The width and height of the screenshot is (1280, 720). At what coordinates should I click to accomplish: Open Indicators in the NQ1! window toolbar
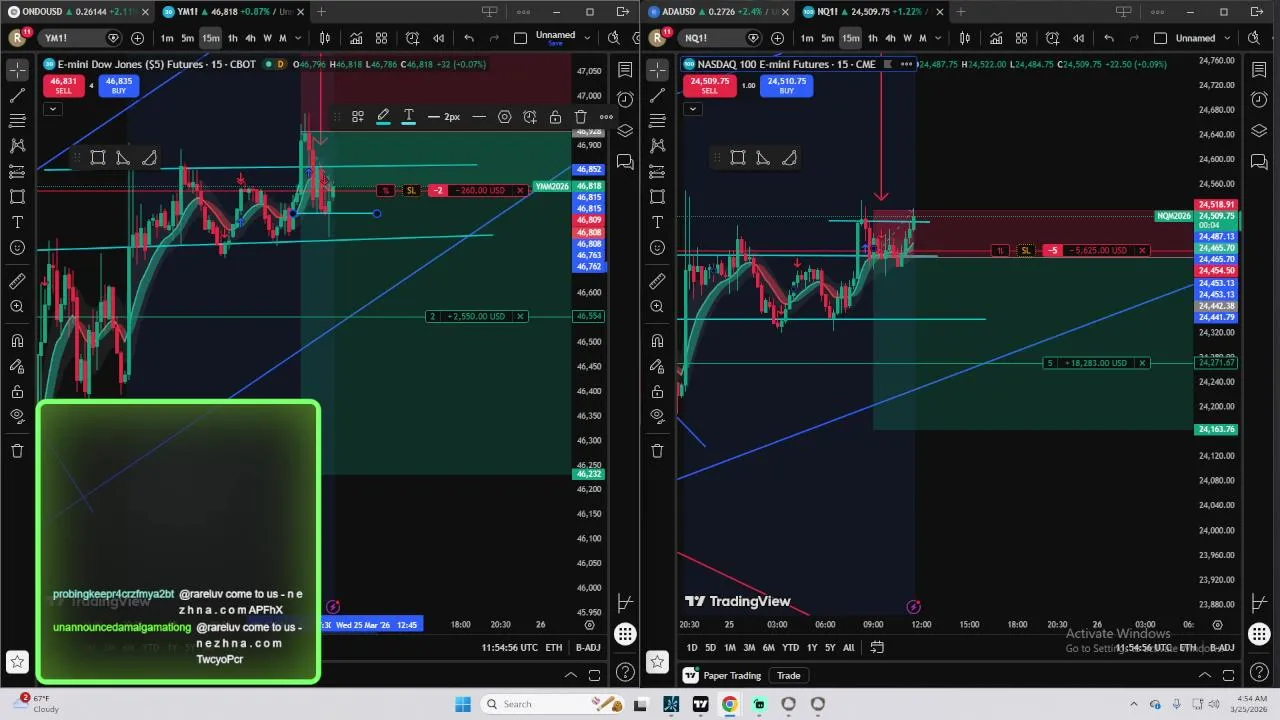tap(996, 38)
